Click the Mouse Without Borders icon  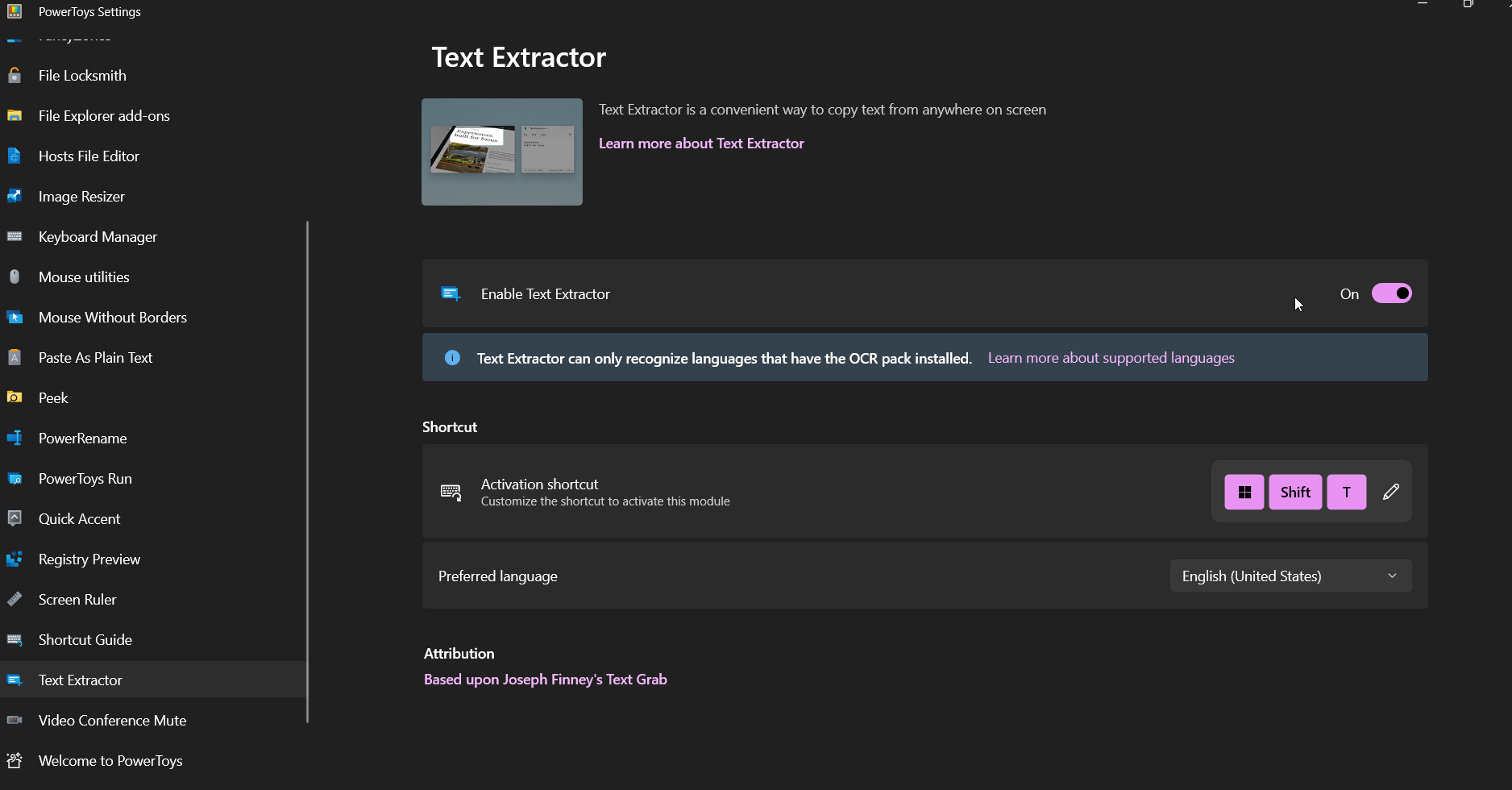[15, 318]
